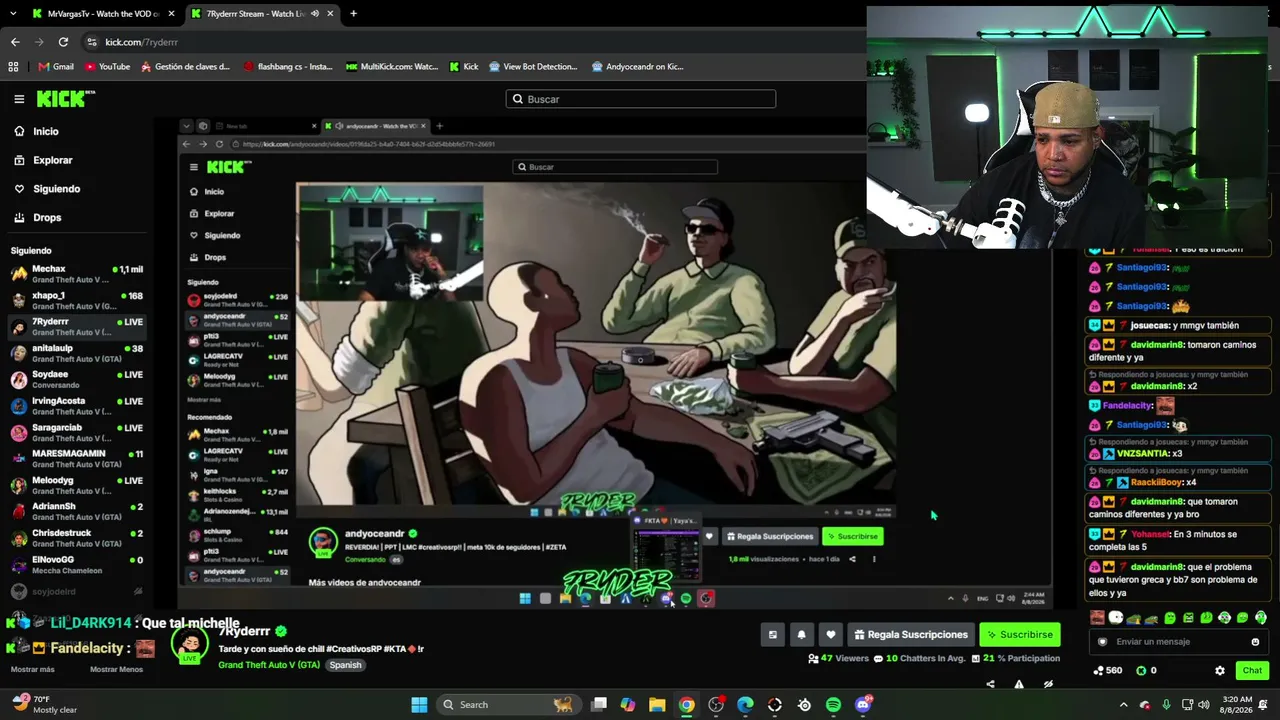Click the Regala Suscripciones button

(911, 634)
